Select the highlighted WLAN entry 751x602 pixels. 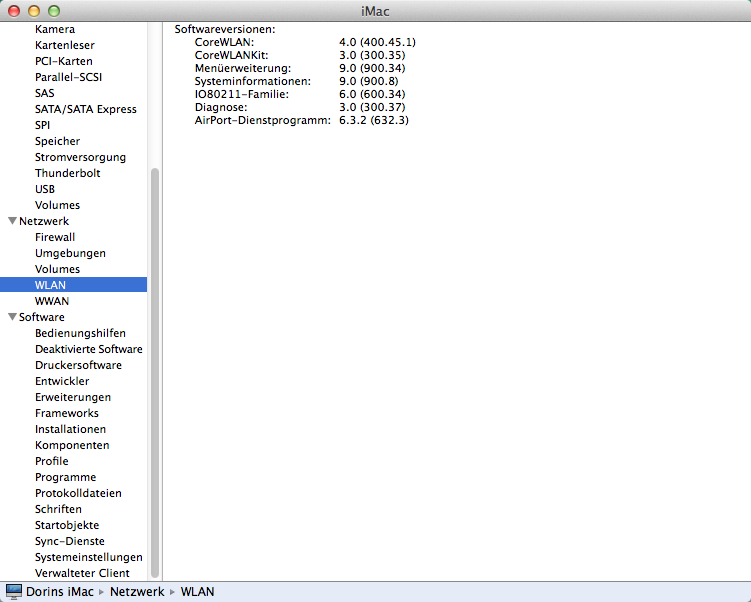(73, 285)
